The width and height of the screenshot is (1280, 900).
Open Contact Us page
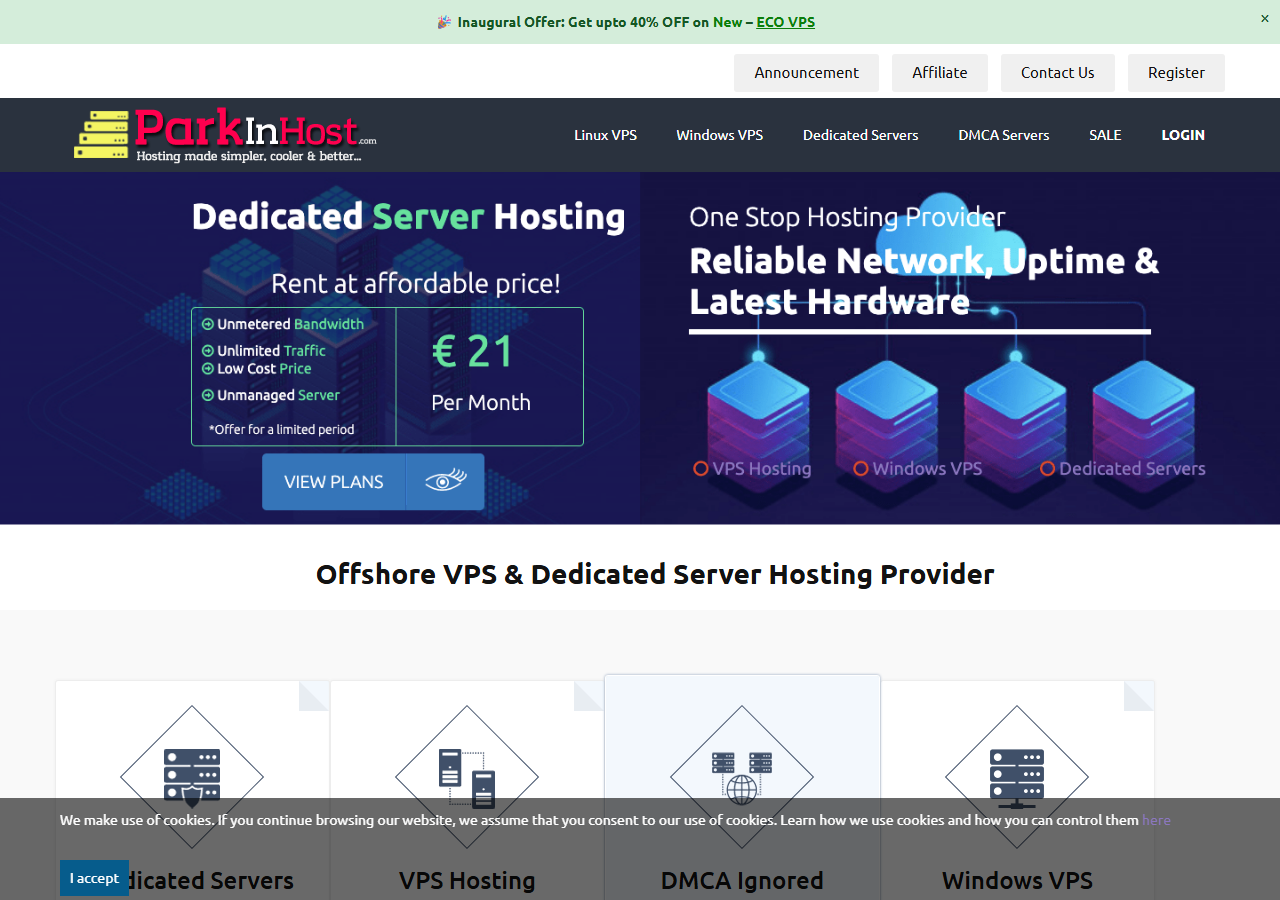pyautogui.click(x=1058, y=73)
